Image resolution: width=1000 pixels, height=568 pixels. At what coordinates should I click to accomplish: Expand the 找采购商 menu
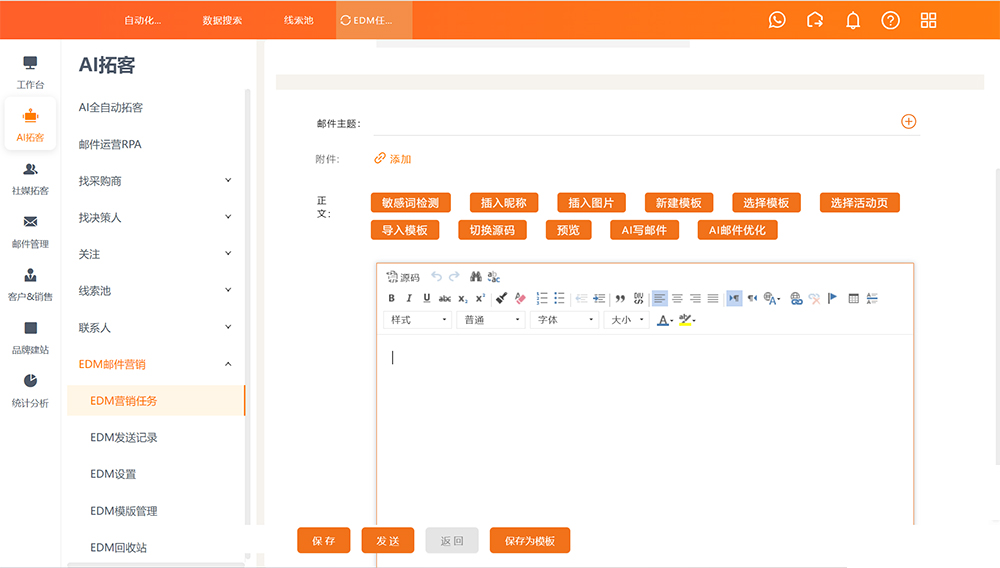[156, 181]
